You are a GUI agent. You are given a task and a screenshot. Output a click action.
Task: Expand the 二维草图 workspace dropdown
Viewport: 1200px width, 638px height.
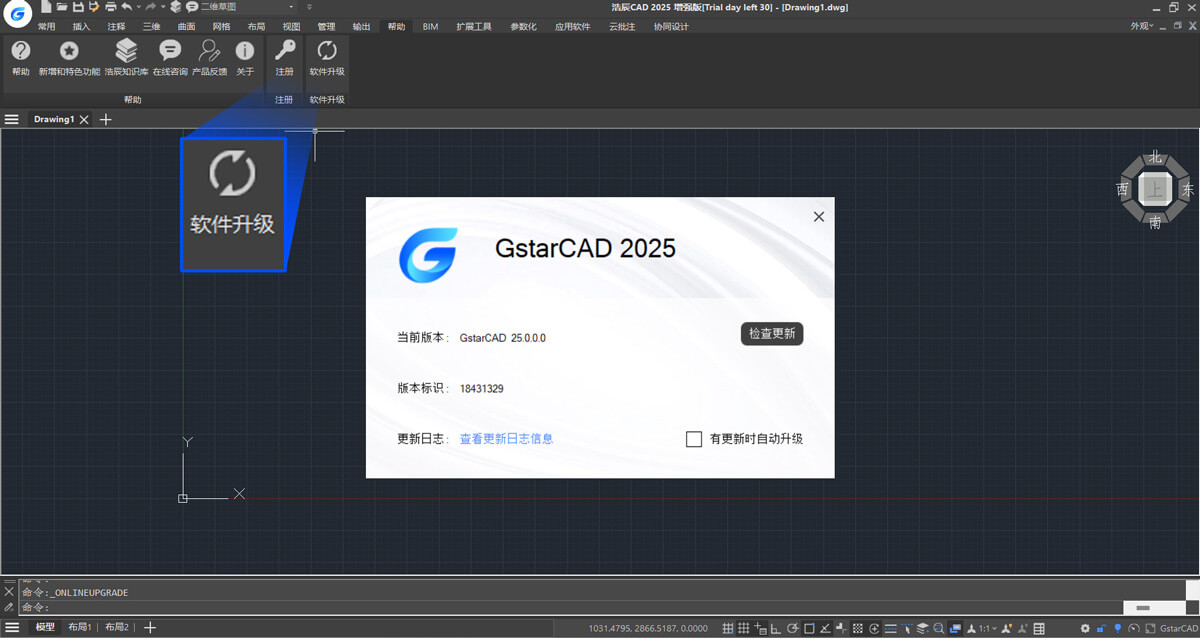291,7
